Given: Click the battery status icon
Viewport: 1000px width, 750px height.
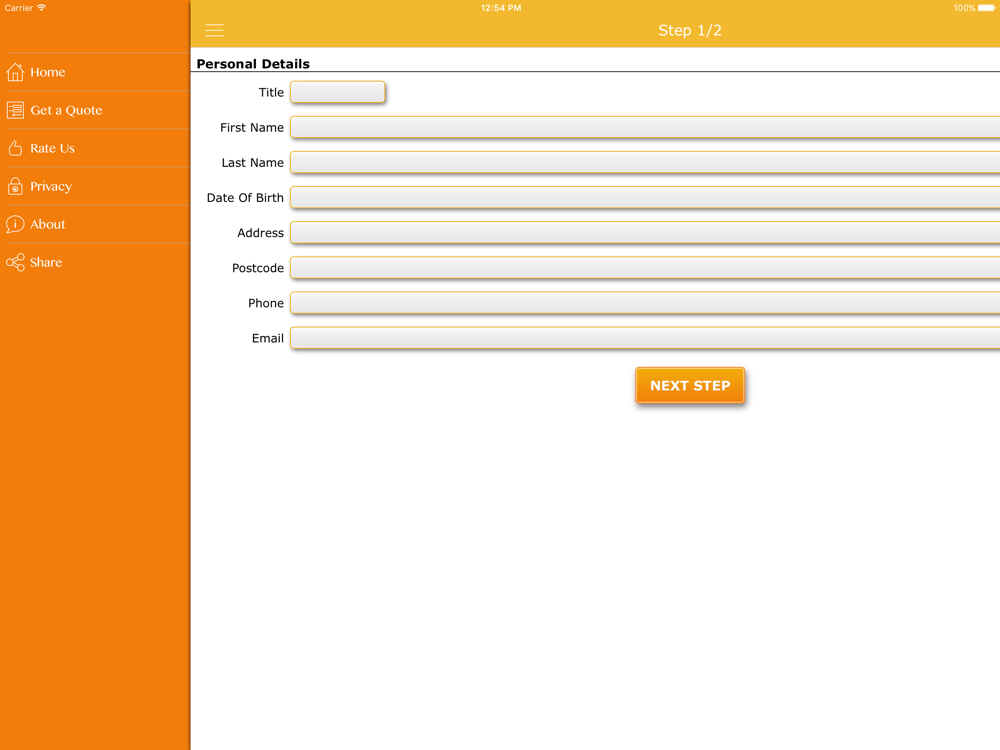Looking at the screenshot, I should pos(986,8).
